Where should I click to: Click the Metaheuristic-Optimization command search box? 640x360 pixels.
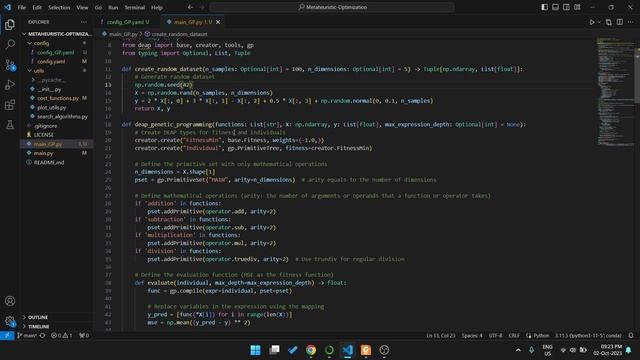tap(332, 7)
